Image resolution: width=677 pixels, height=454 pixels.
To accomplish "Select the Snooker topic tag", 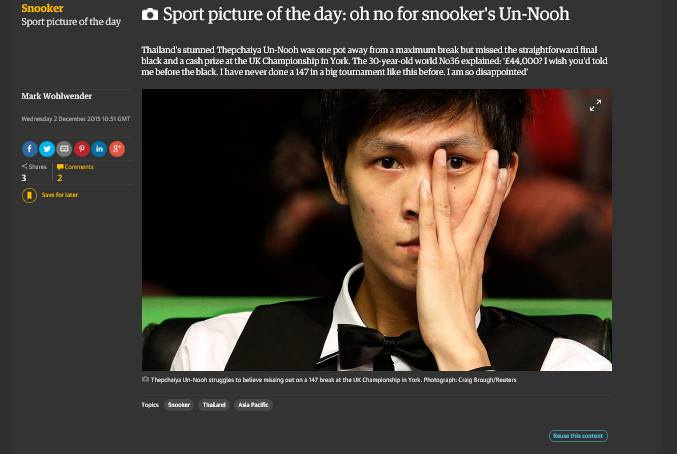I will pos(179,405).
